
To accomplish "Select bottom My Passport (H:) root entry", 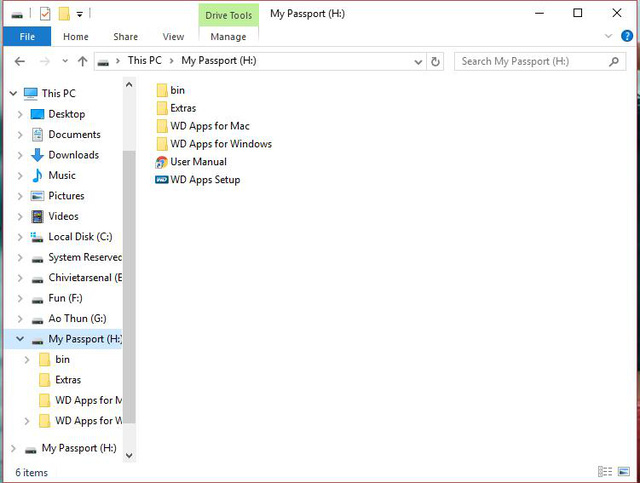I will [78, 448].
